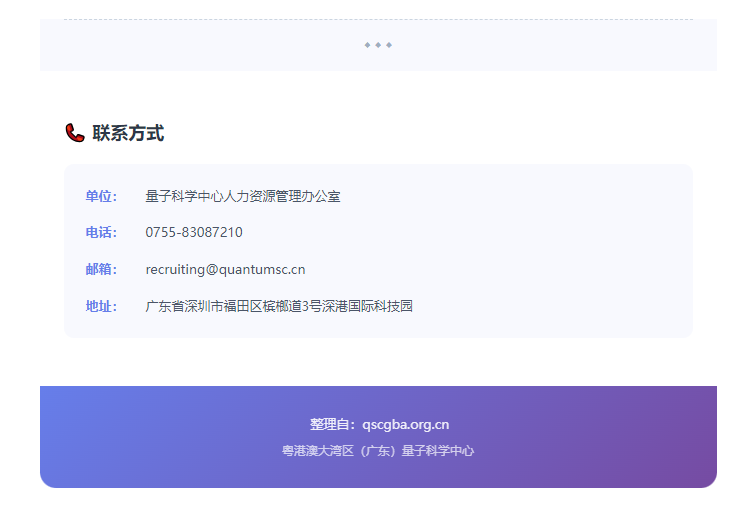This screenshot has width=756, height=505.
Task: Click email recruiting@quantumsc.cn
Action: pyautogui.click(x=225, y=270)
